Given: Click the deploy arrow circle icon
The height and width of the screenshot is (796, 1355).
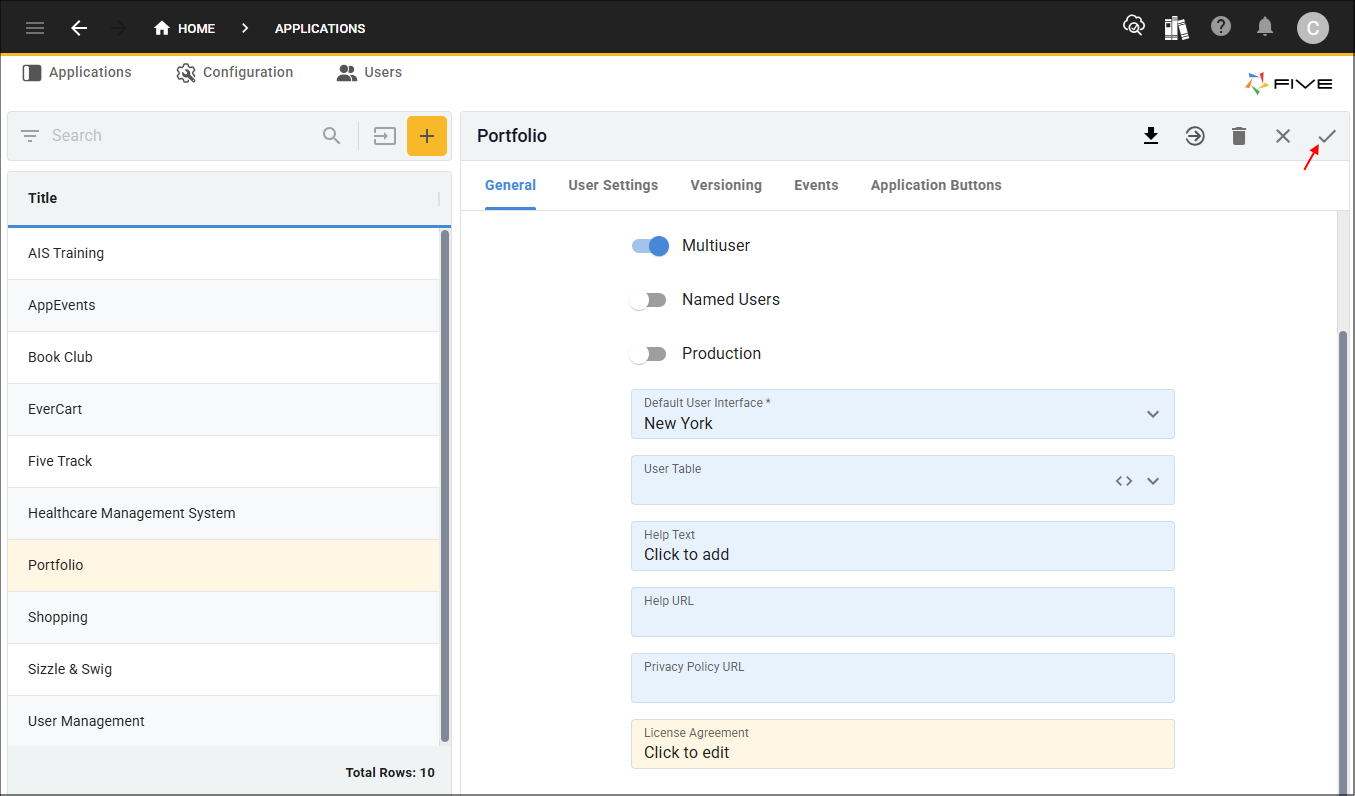Looking at the screenshot, I should pyautogui.click(x=1195, y=136).
